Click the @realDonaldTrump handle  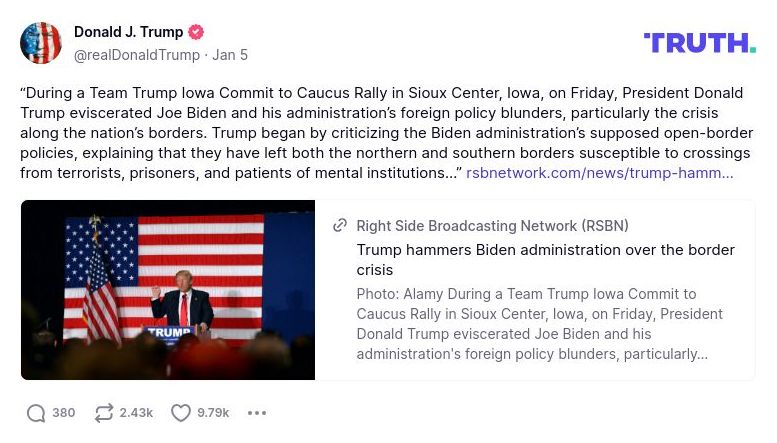(x=137, y=55)
